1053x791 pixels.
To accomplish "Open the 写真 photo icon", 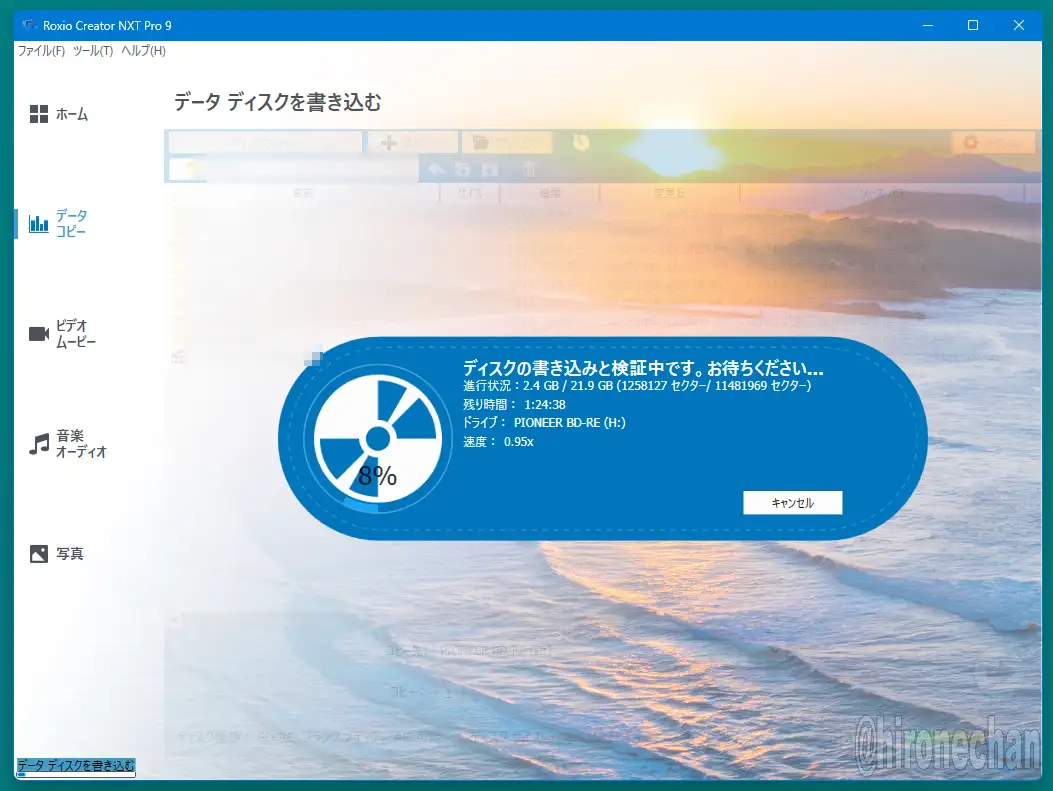I will click(x=39, y=553).
